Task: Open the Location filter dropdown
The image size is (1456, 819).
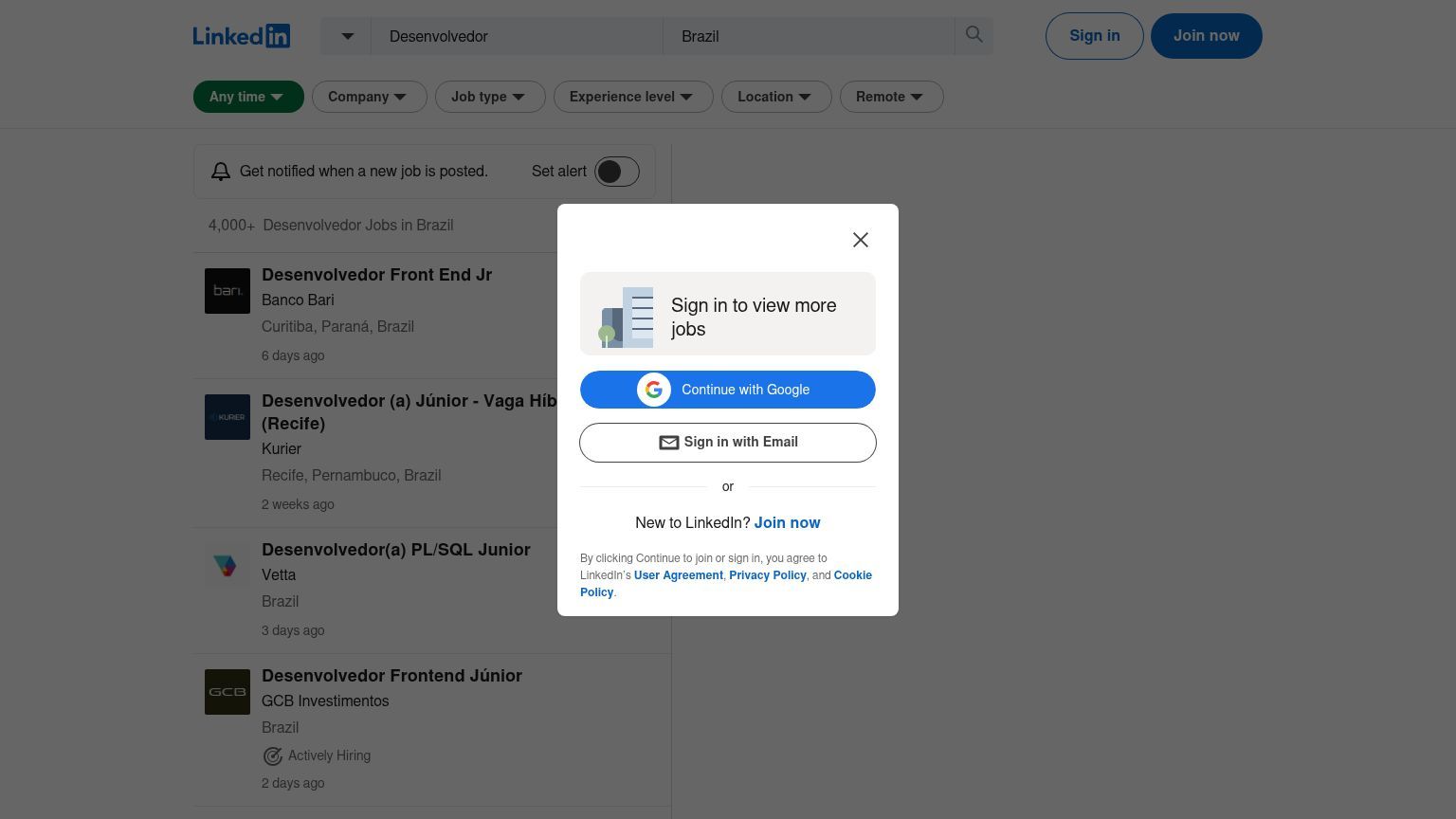Action: 776,97
